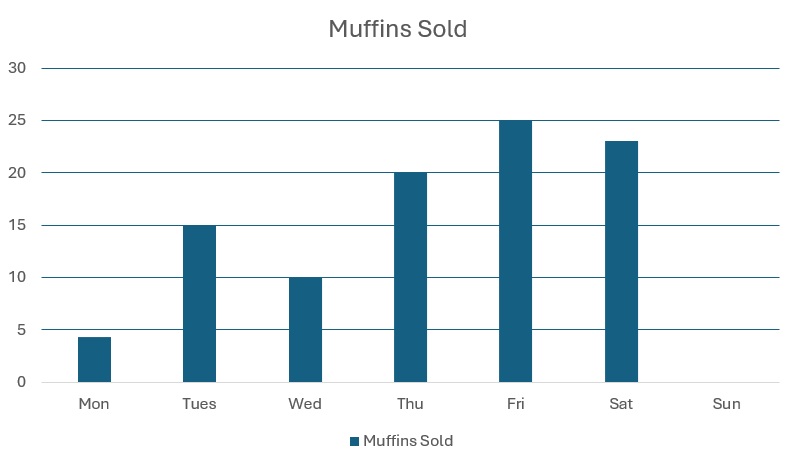The image size is (804, 461).
Task: Select the Monday bar in the chart
Action: point(94,360)
